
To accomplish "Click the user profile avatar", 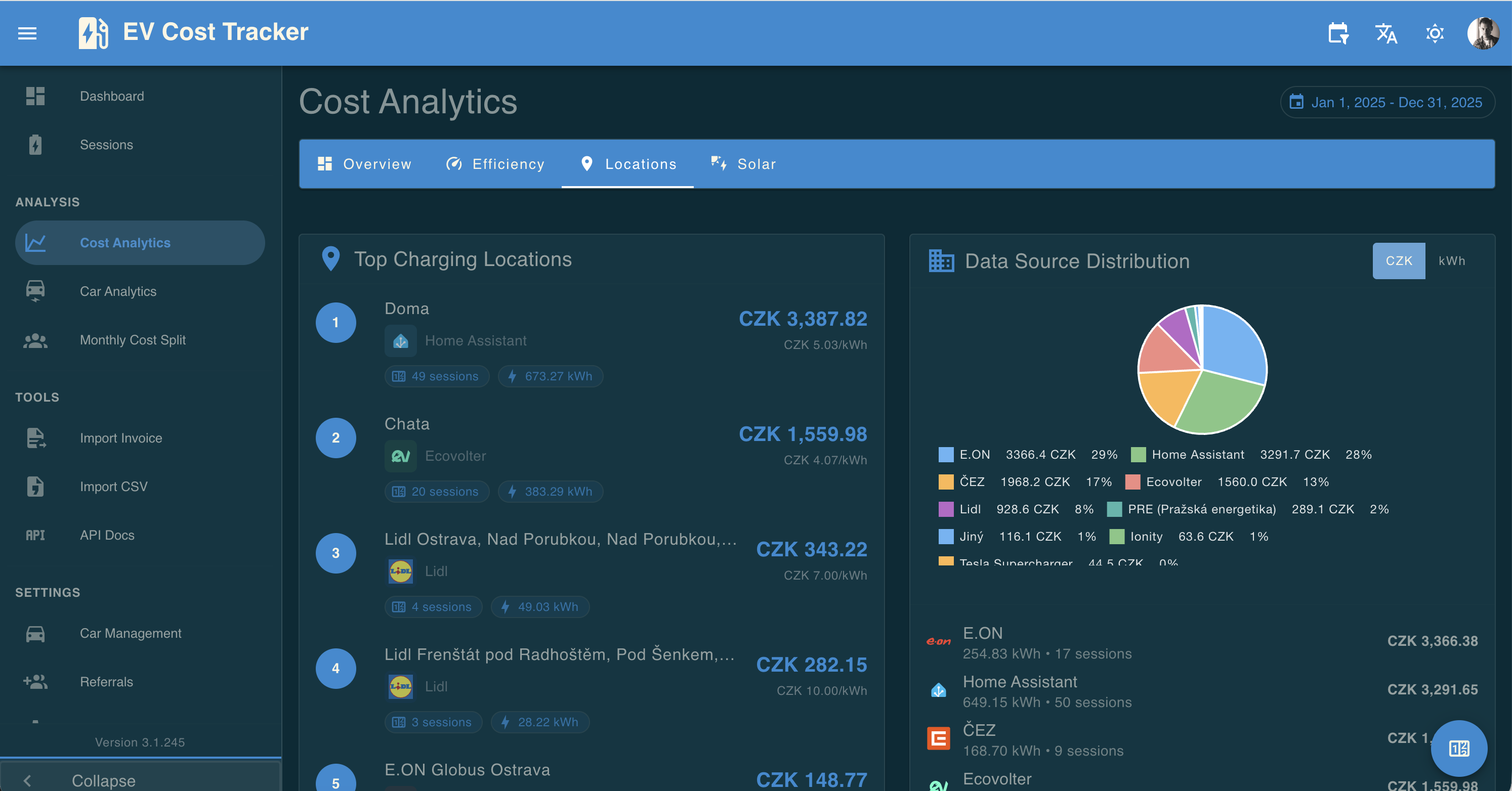I will pos(1482,33).
